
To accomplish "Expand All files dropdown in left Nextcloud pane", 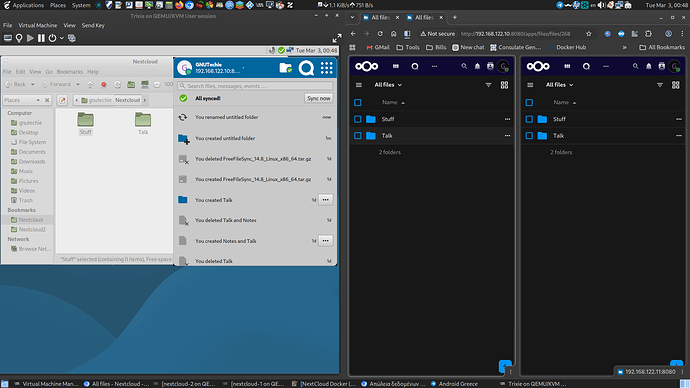I will tap(388, 85).
